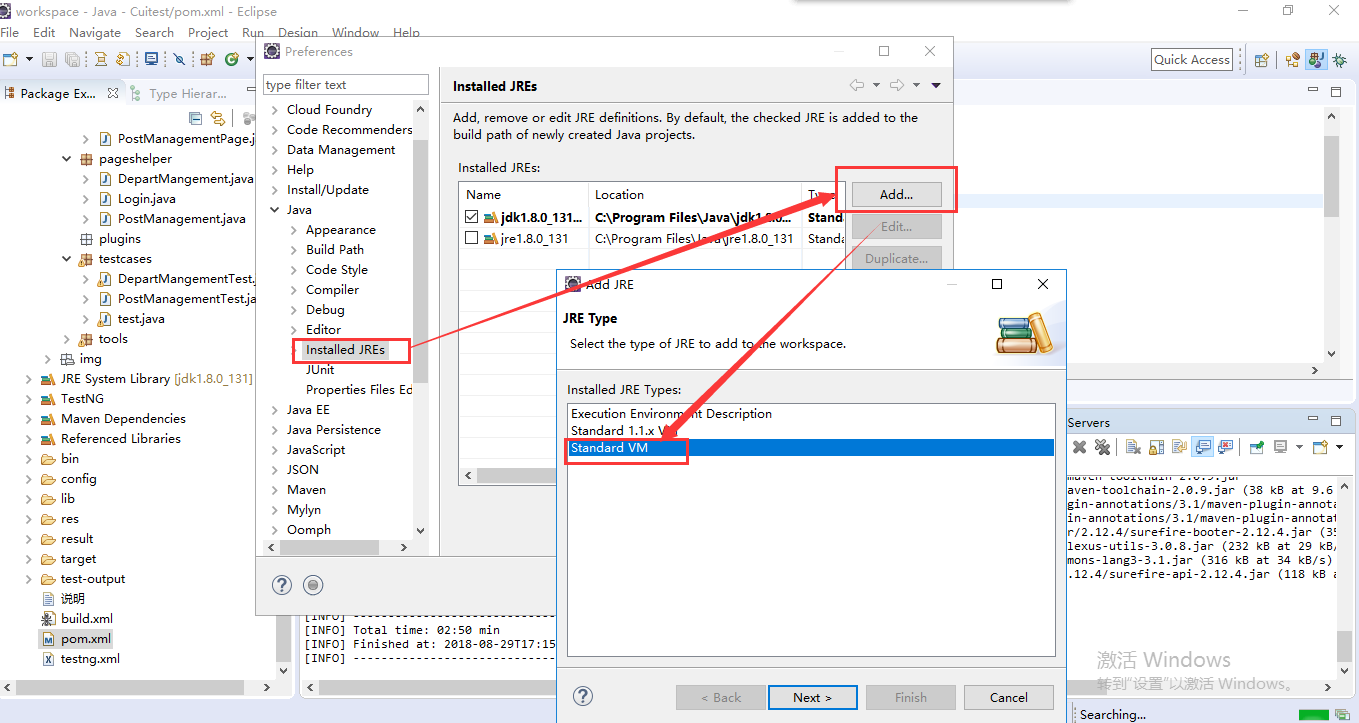The image size is (1359, 723).
Task: Switch to the Debug perspective bug icon
Action: pyautogui.click(x=1340, y=60)
